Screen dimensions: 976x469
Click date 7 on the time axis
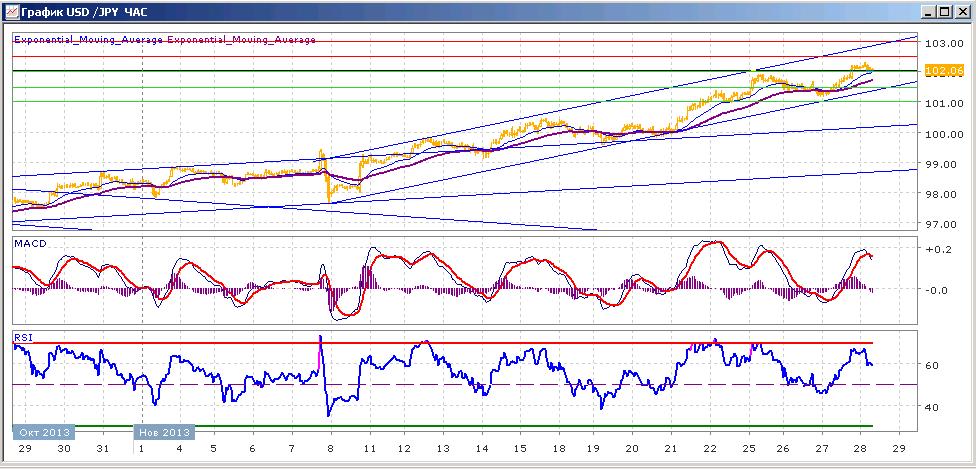tap(292, 448)
